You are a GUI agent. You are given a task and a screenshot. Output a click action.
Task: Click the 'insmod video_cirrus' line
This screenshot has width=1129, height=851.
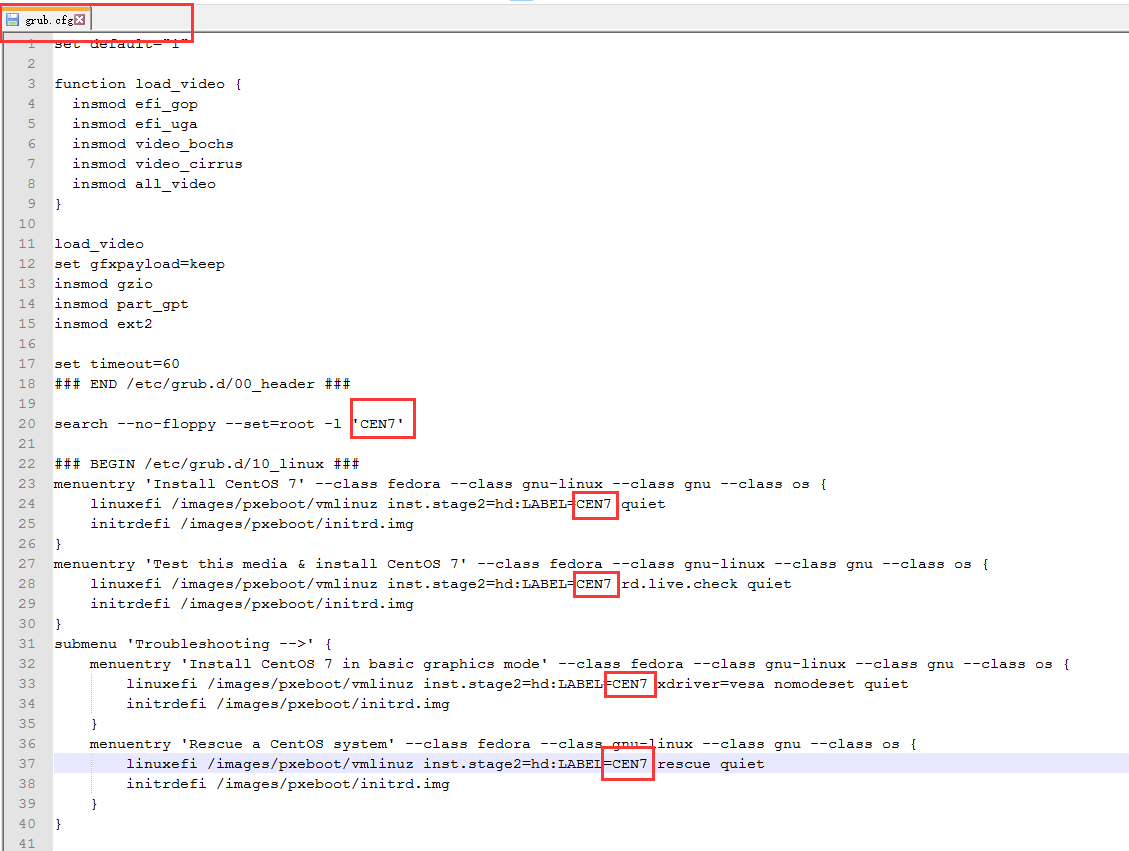[x=157, y=164]
